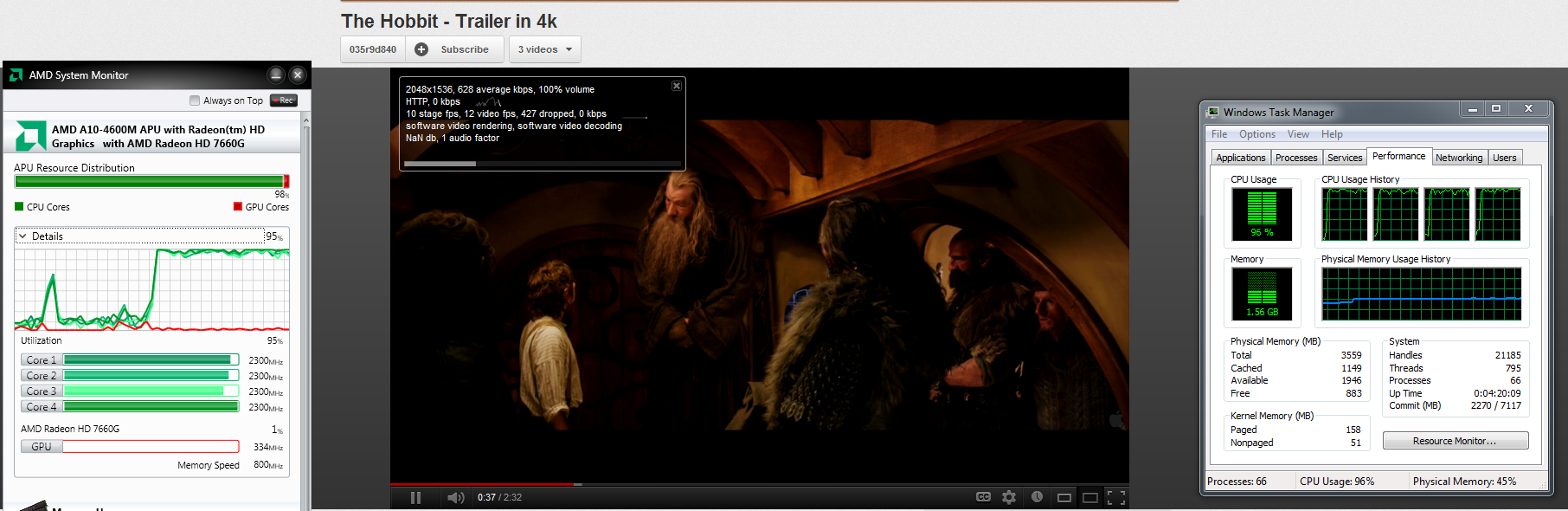The width and height of the screenshot is (1568, 511).
Task: Subscribe to the 035r9d840 channel
Action: tap(454, 49)
